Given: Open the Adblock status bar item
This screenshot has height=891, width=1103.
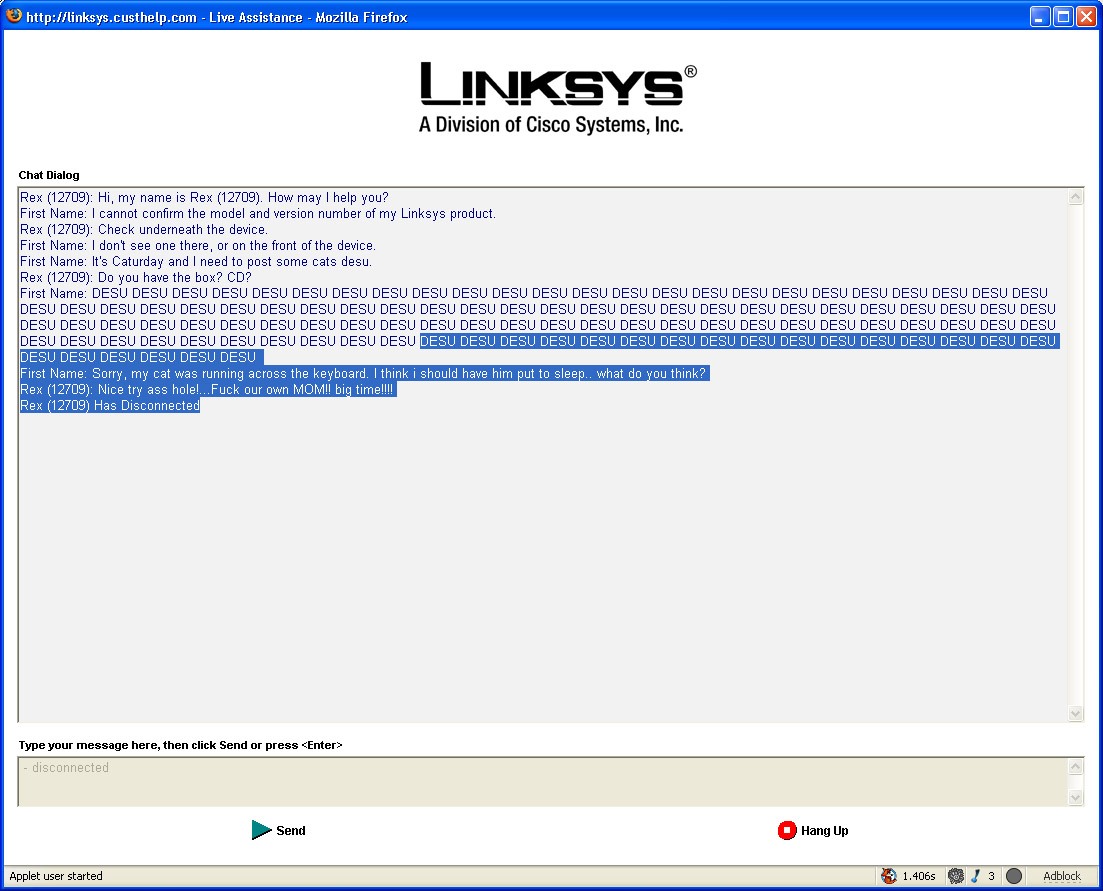Looking at the screenshot, I should (1061, 876).
